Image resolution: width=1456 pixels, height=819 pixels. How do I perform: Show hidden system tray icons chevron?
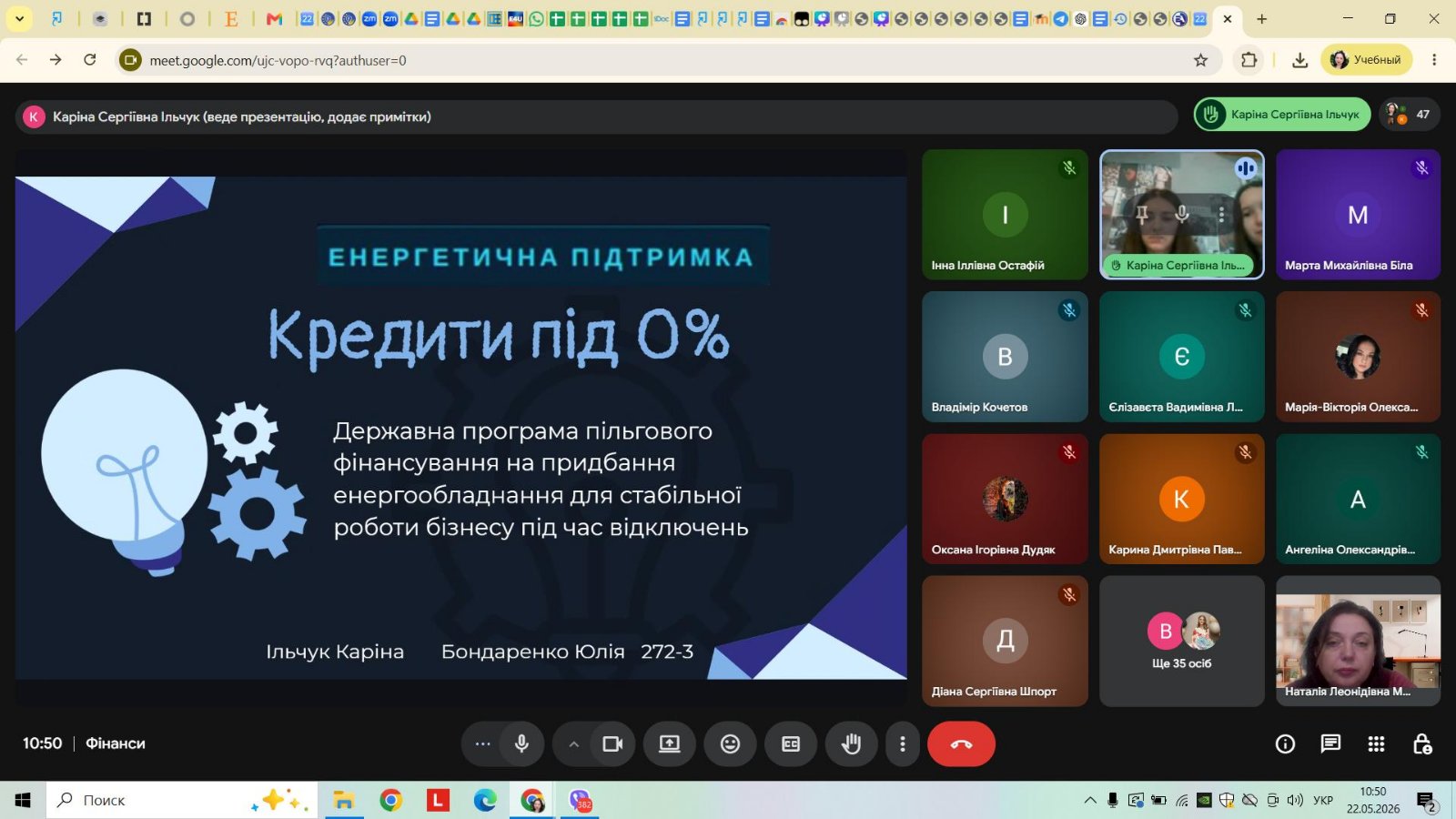point(1089,800)
